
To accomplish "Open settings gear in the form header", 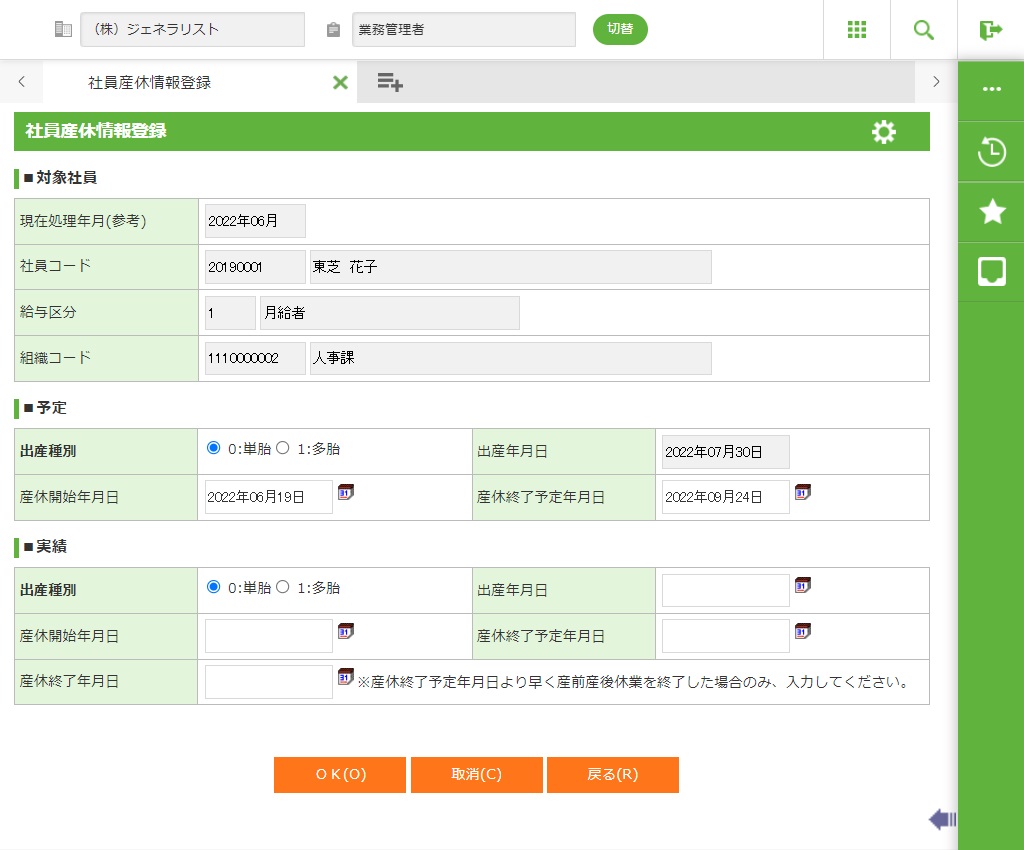I will click(884, 132).
